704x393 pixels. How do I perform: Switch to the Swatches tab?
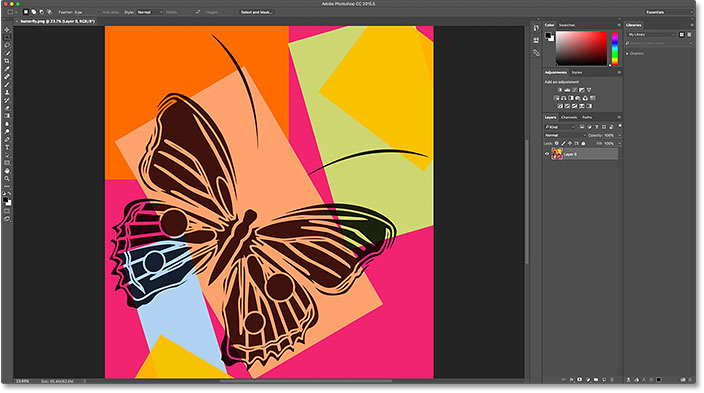click(567, 25)
